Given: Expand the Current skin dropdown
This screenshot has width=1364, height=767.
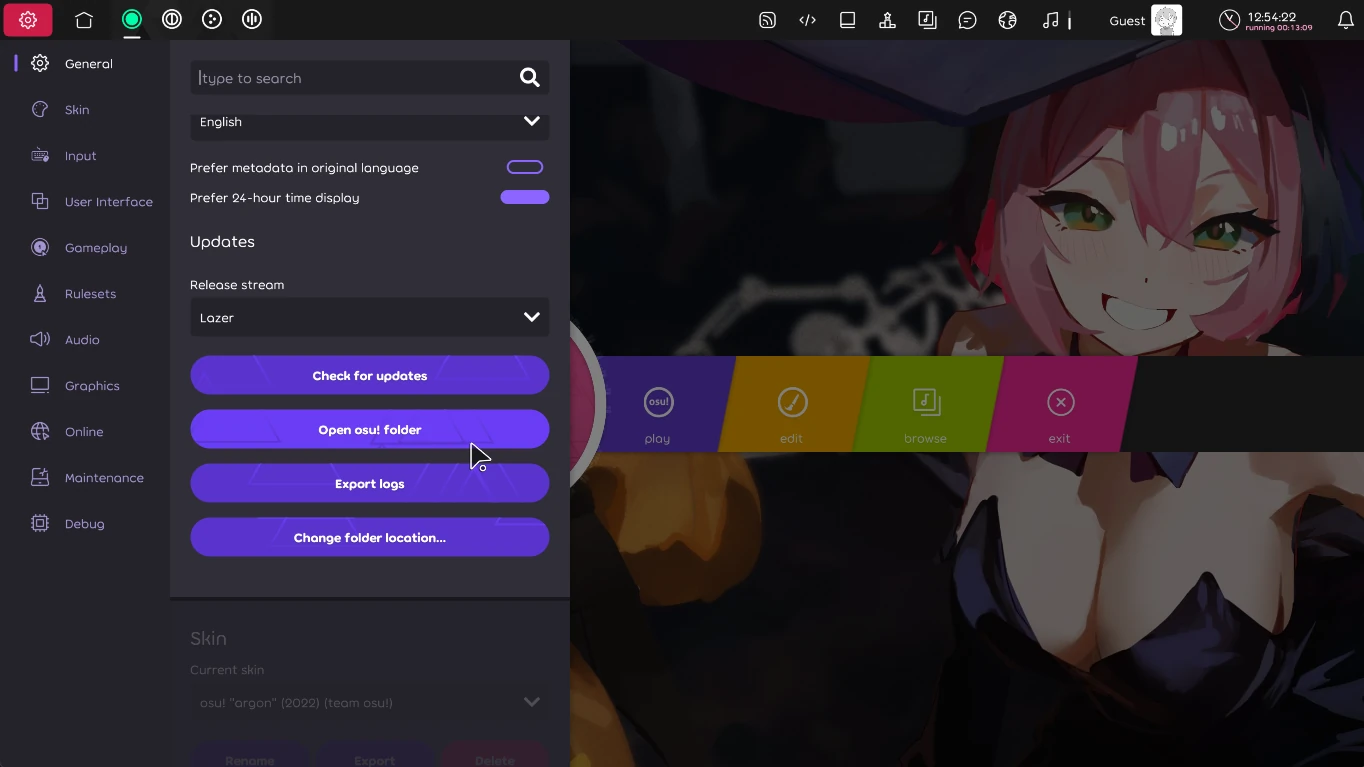Looking at the screenshot, I should pos(369,702).
